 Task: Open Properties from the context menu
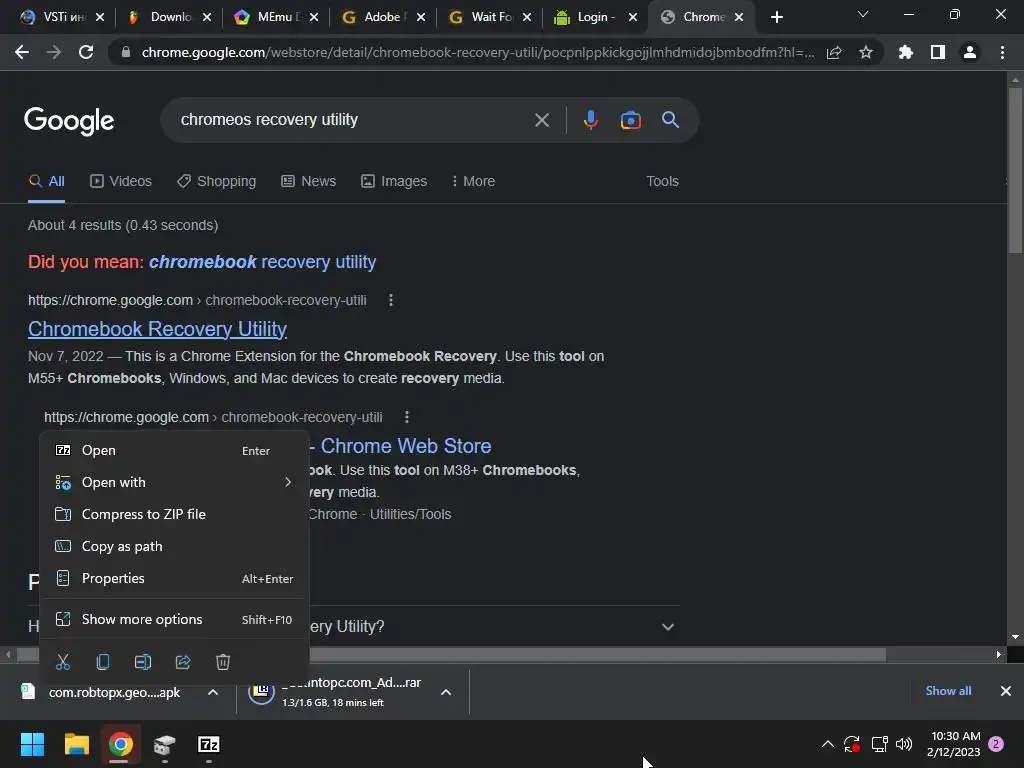click(x=174, y=579)
